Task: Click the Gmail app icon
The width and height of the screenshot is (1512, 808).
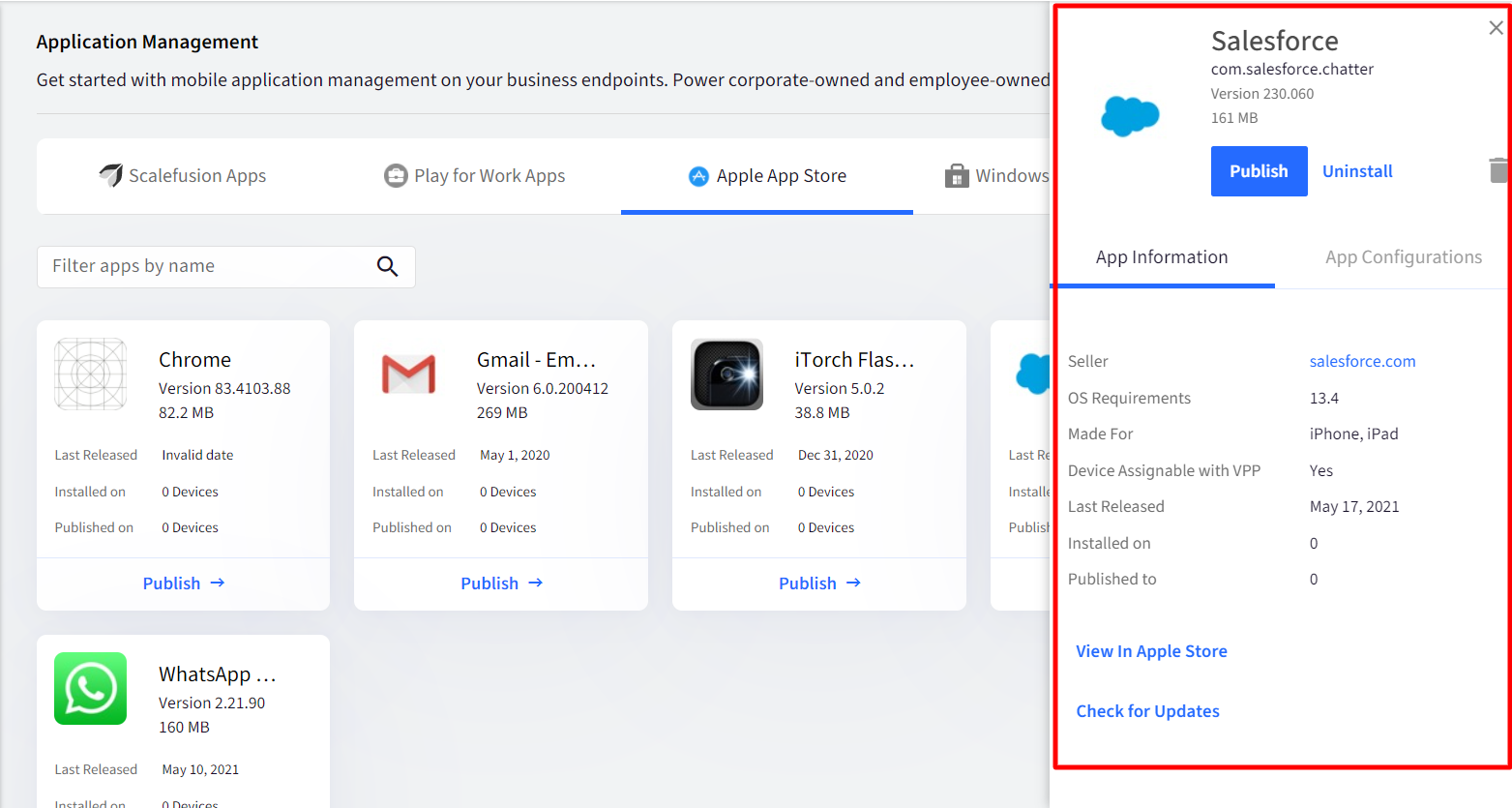Action: pos(408,374)
